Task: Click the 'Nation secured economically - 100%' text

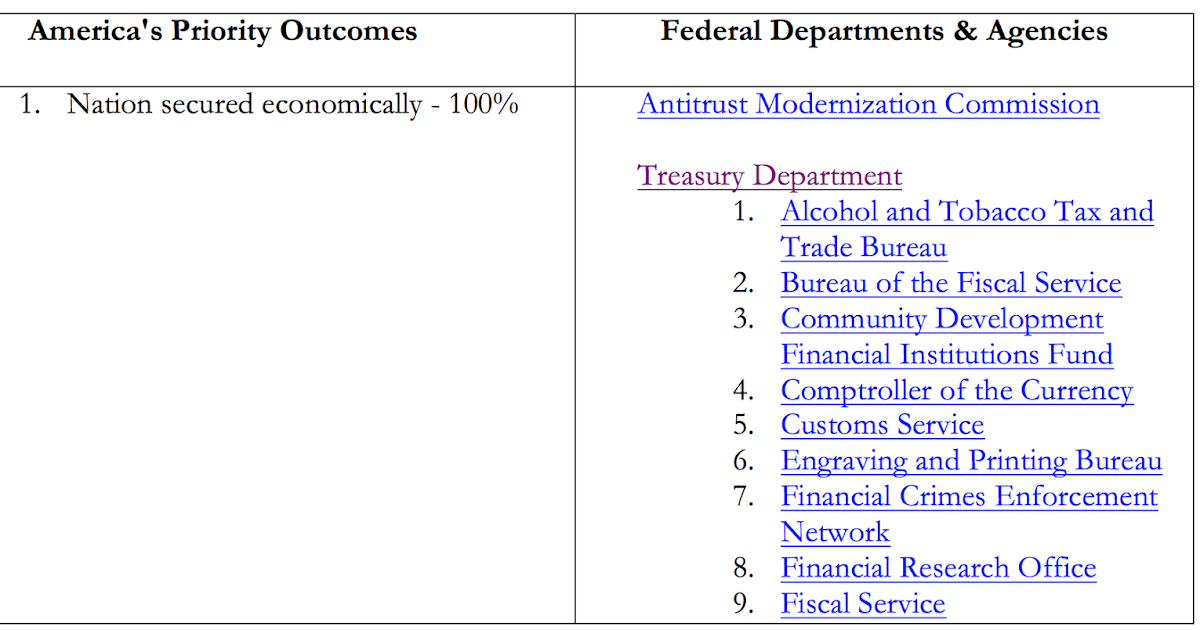Action: pyautogui.click(x=293, y=104)
